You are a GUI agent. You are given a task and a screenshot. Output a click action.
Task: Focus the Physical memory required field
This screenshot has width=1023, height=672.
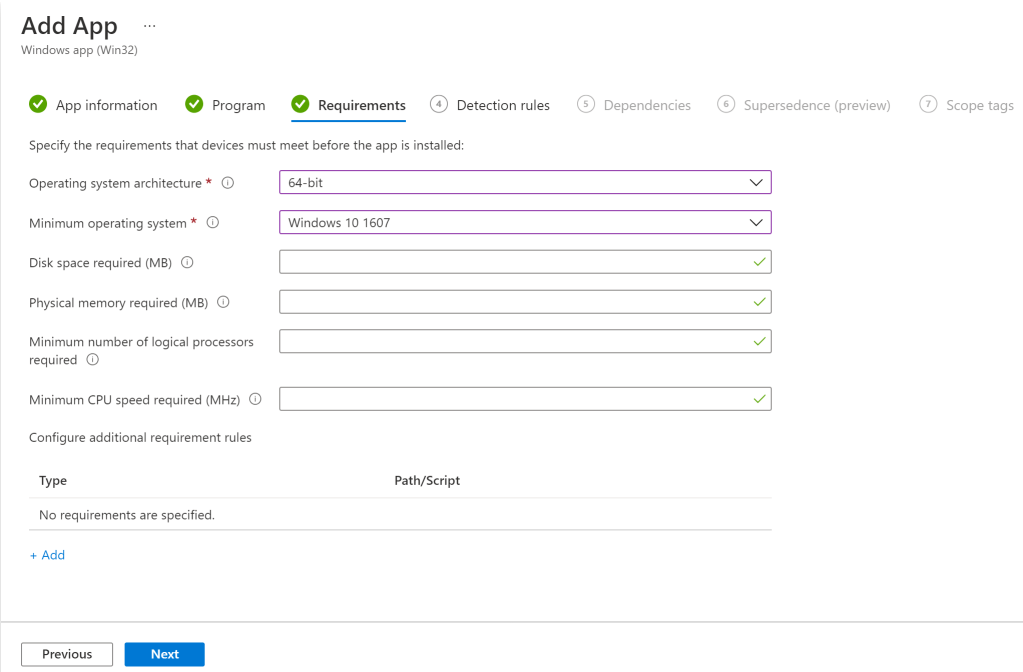point(515,301)
